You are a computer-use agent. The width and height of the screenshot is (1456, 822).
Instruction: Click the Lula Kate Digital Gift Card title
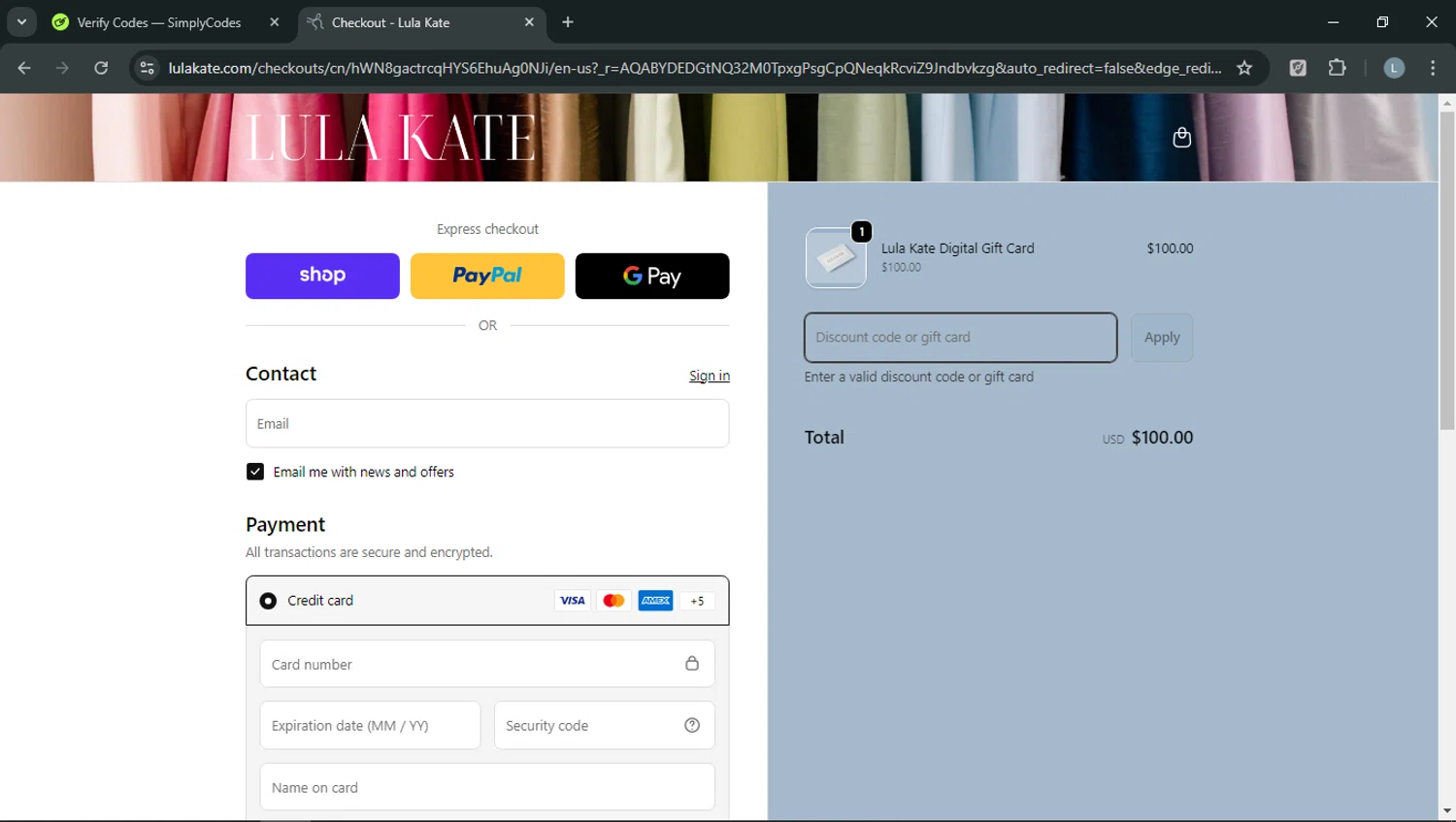click(957, 248)
